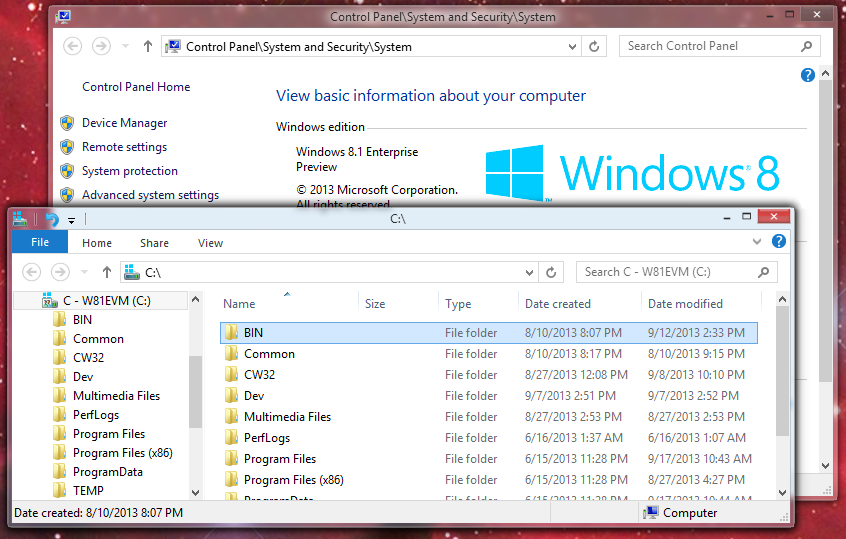Go up one level in Explorer window
This screenshot has height=539, width=846.
107,272
